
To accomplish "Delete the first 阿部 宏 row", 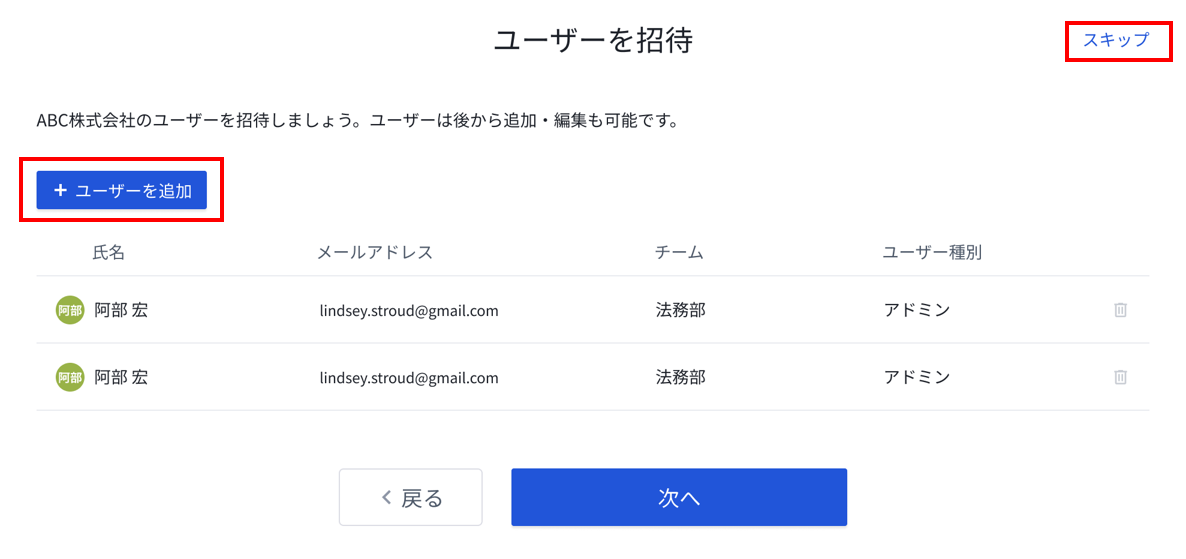I will (x=1121, y=310).
